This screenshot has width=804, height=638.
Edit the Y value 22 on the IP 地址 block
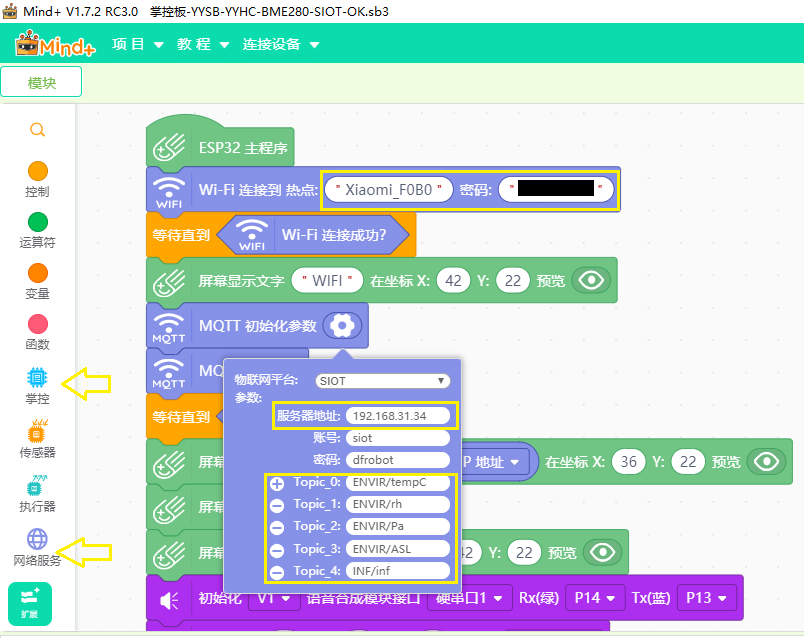click(x=688, y=462)
